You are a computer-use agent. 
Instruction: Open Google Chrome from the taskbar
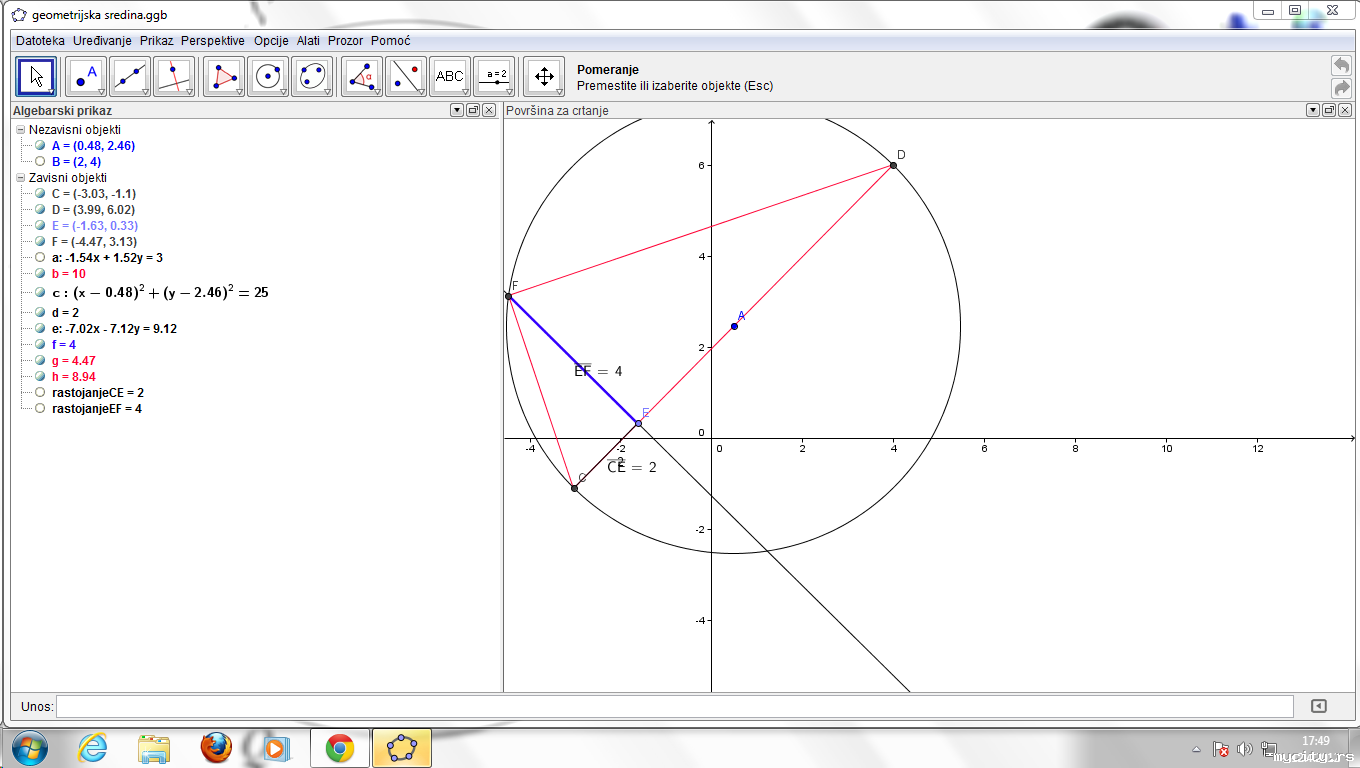pos(340,748)
